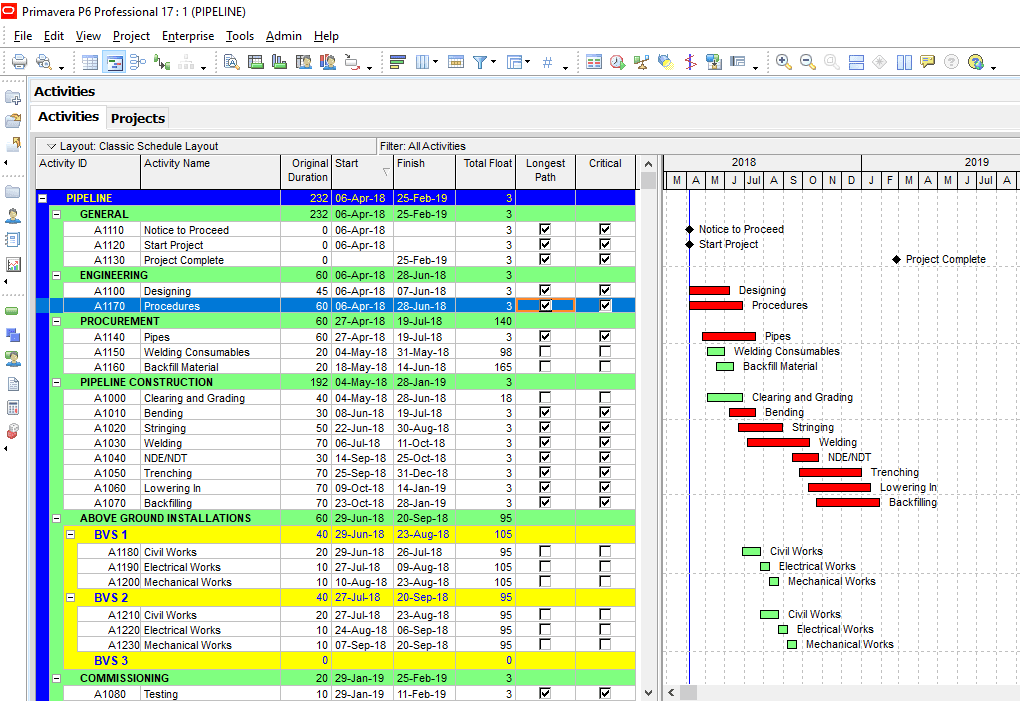Screen dimensions: 1020x701
Task: Click the Zoom Out magnifier icon
Action: [x=808, y=62]
